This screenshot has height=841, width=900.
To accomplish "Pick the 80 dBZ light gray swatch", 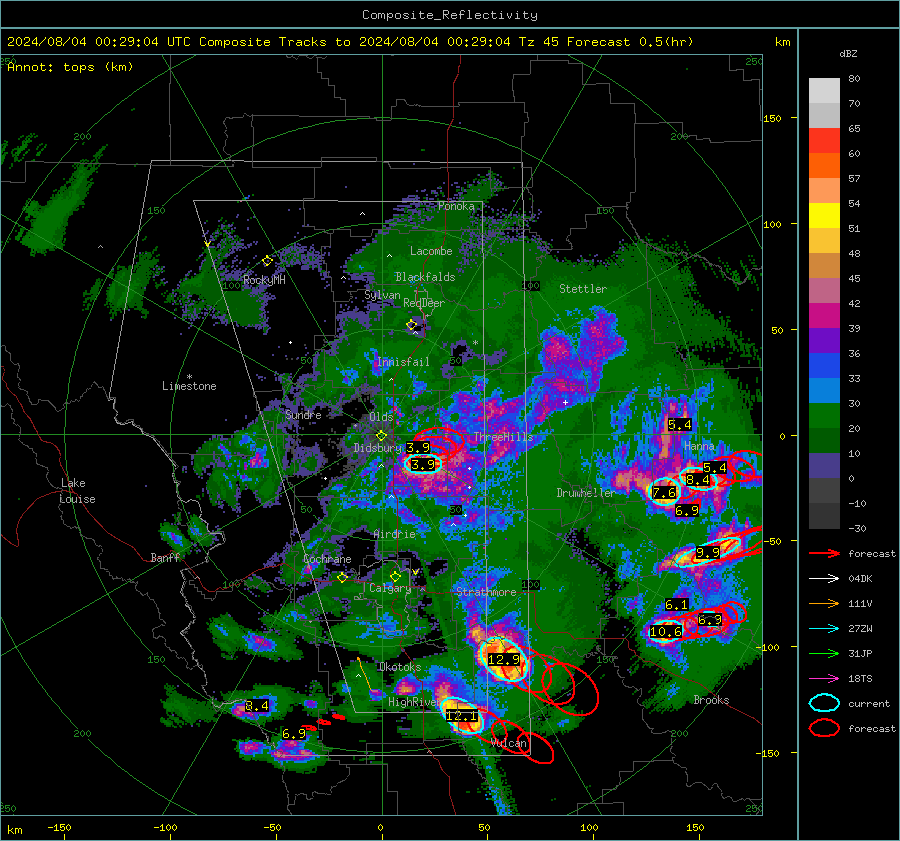I will point(824,90).
